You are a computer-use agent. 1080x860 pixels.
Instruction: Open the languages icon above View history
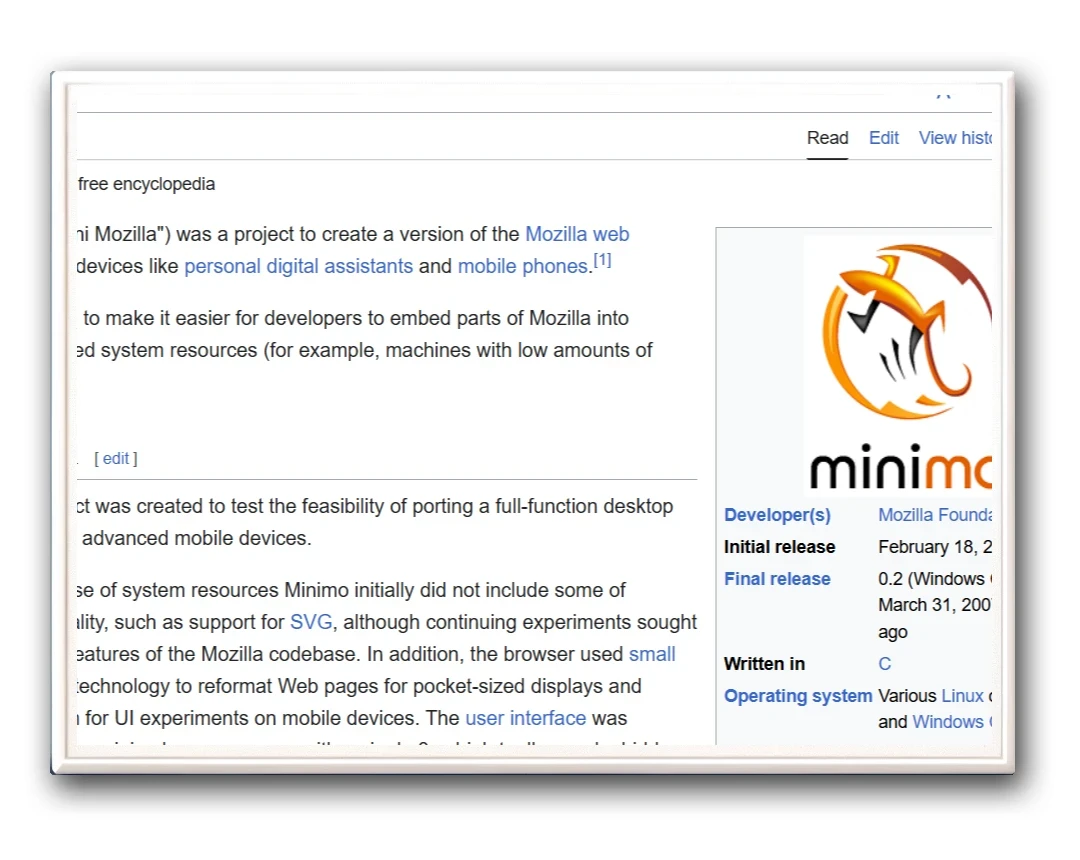943,94
